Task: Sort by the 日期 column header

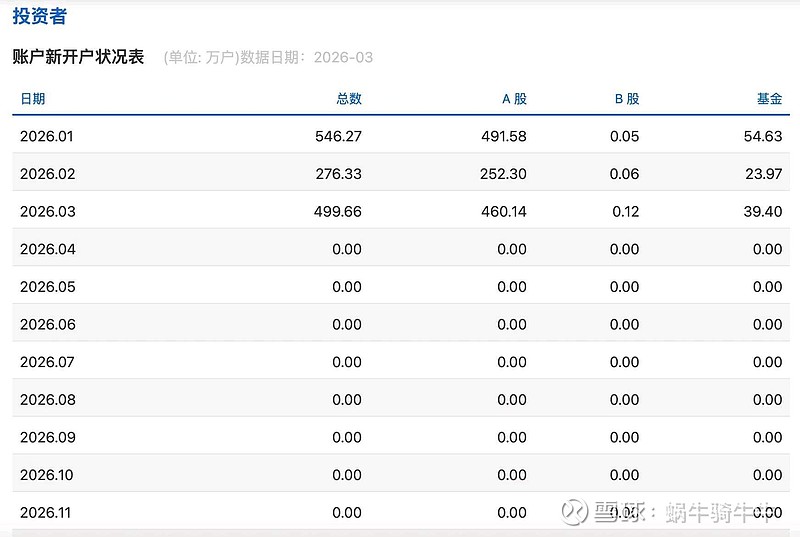Action: 33,99
